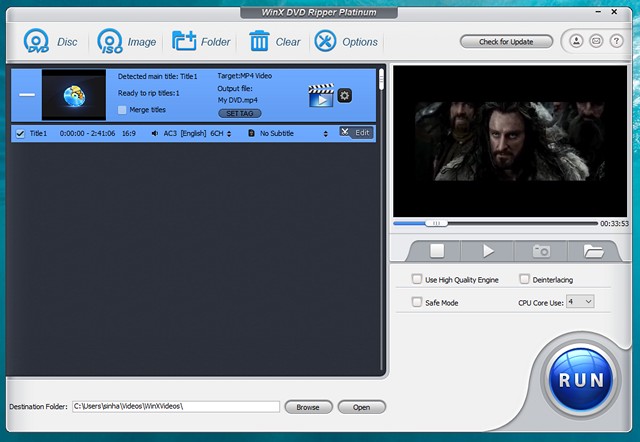
Task: Take a snapshot with camera icon
Action: [541, 251]
